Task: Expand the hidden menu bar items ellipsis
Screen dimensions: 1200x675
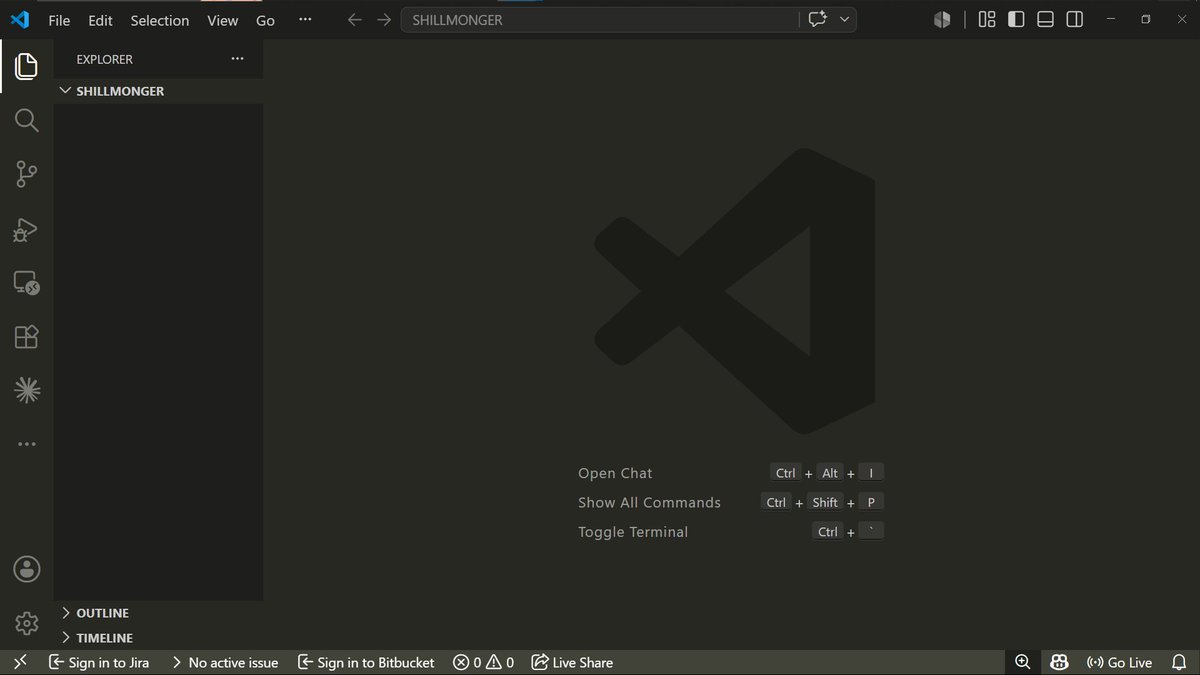Action: click(305, 20)
